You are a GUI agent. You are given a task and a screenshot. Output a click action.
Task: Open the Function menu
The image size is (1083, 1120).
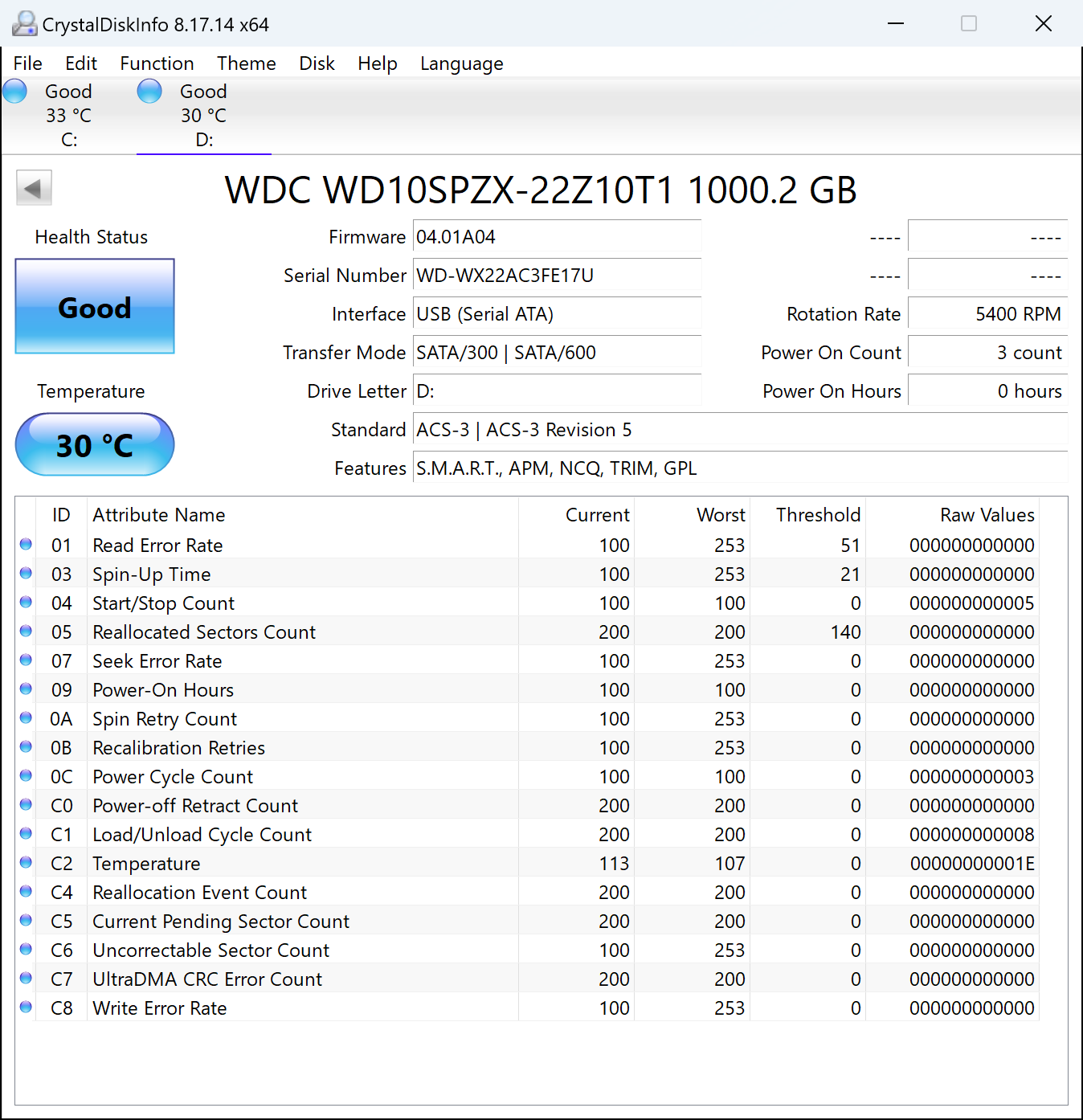(157, 63)
